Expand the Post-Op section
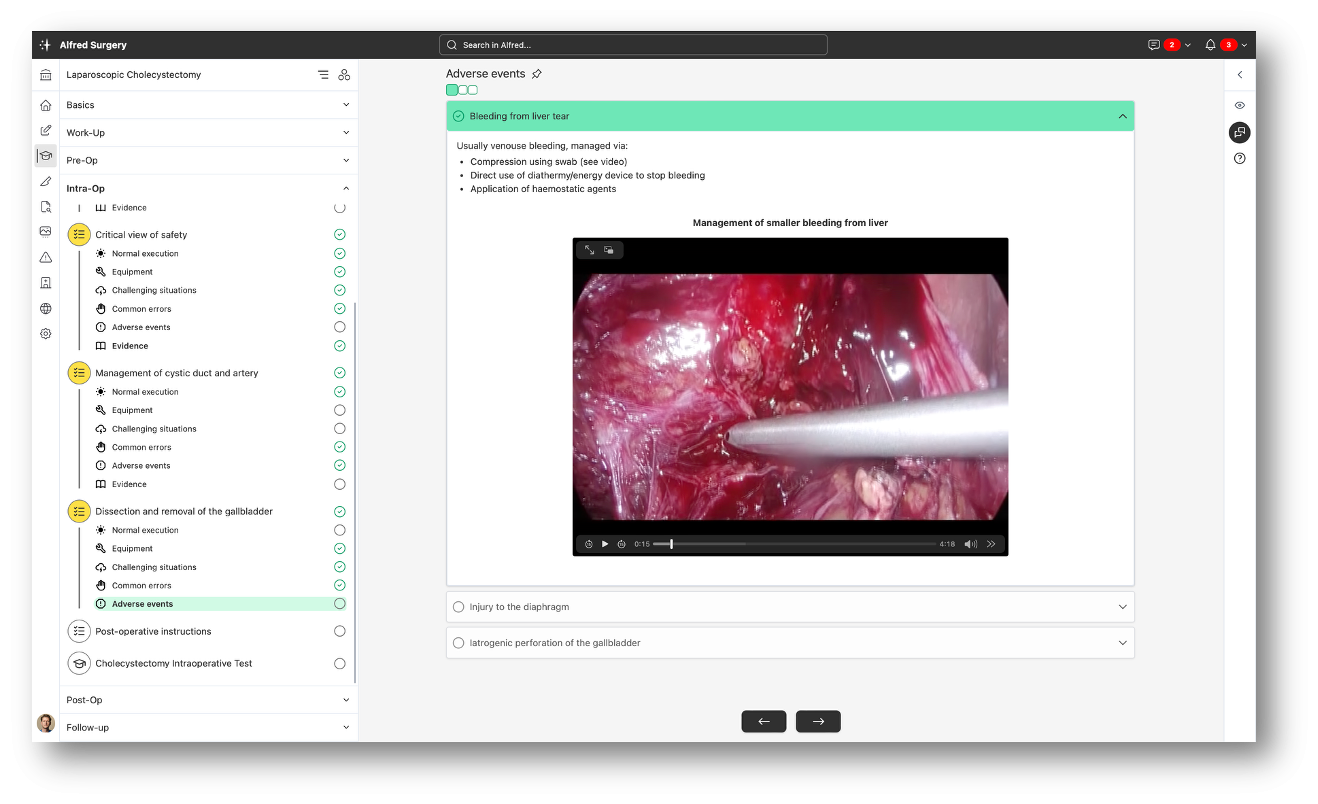 (x=346, y=700)
